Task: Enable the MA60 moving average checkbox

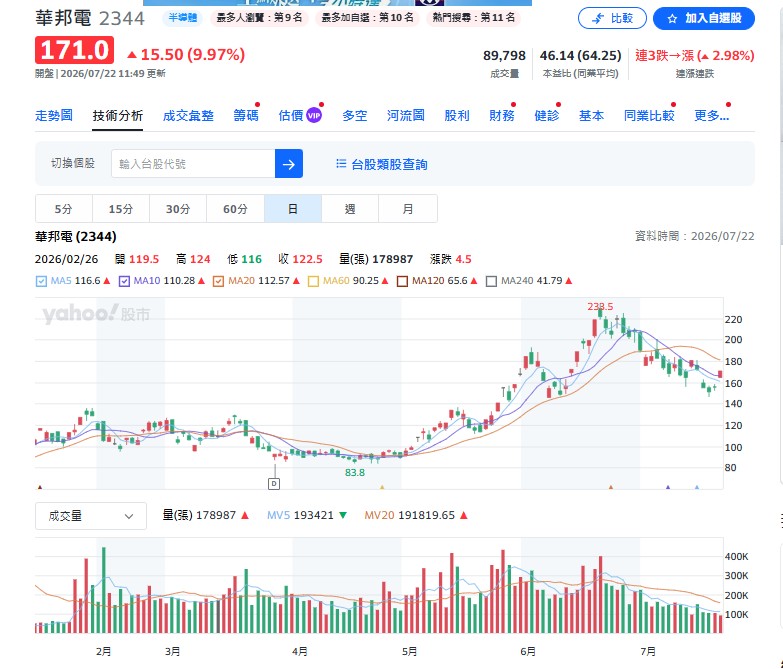Action: pyautogui.click(x=313, y=281)
